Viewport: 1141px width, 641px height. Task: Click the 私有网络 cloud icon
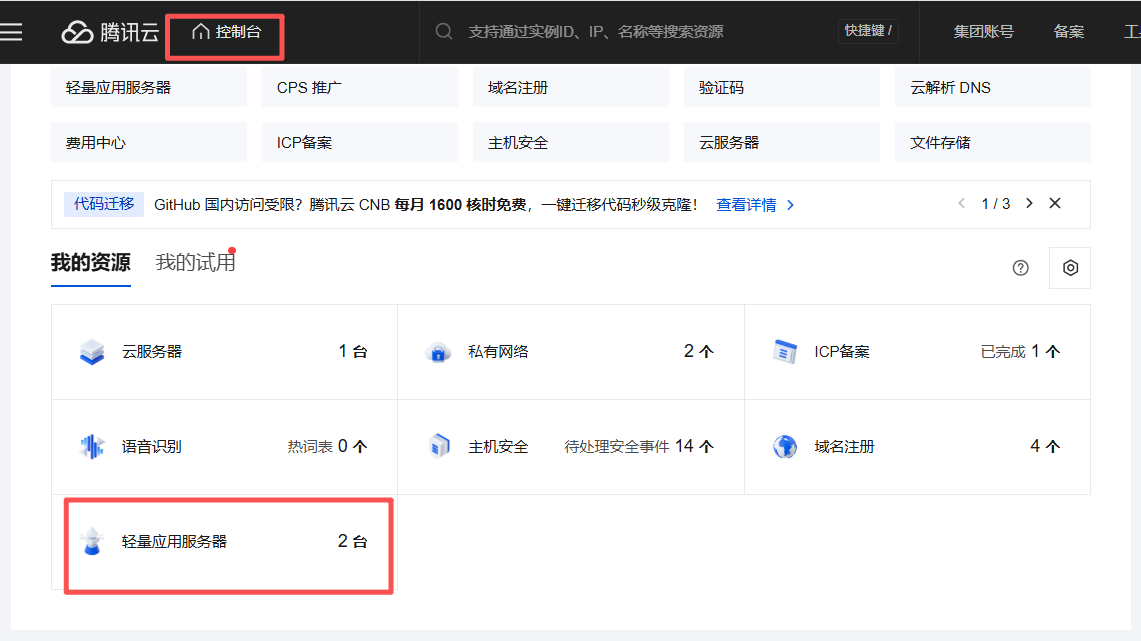coord(438,352)
